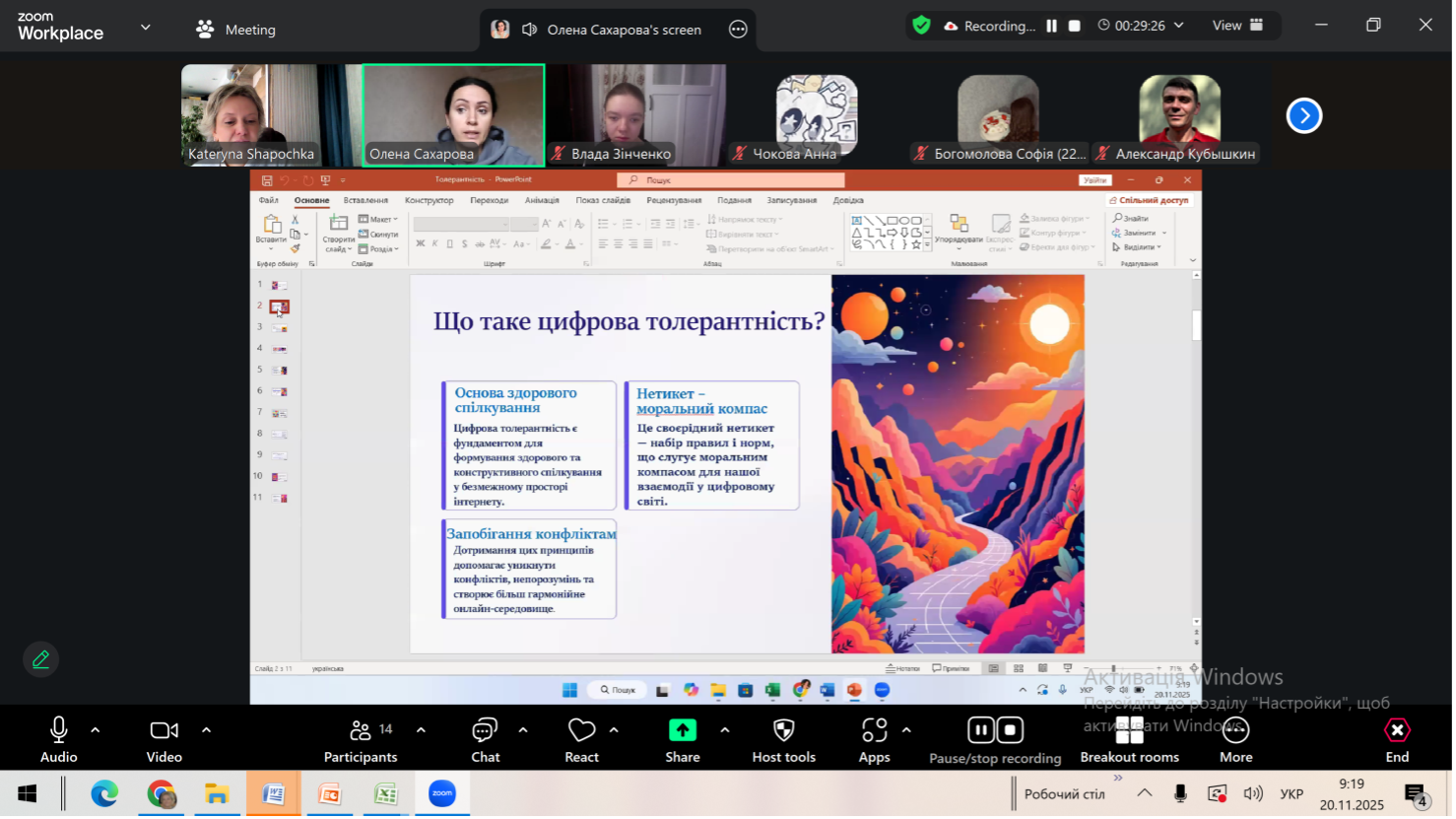Click the annotation pencil icon
Screen dimensions: 1456x819
pyautogui.click(x=40, y=659)
